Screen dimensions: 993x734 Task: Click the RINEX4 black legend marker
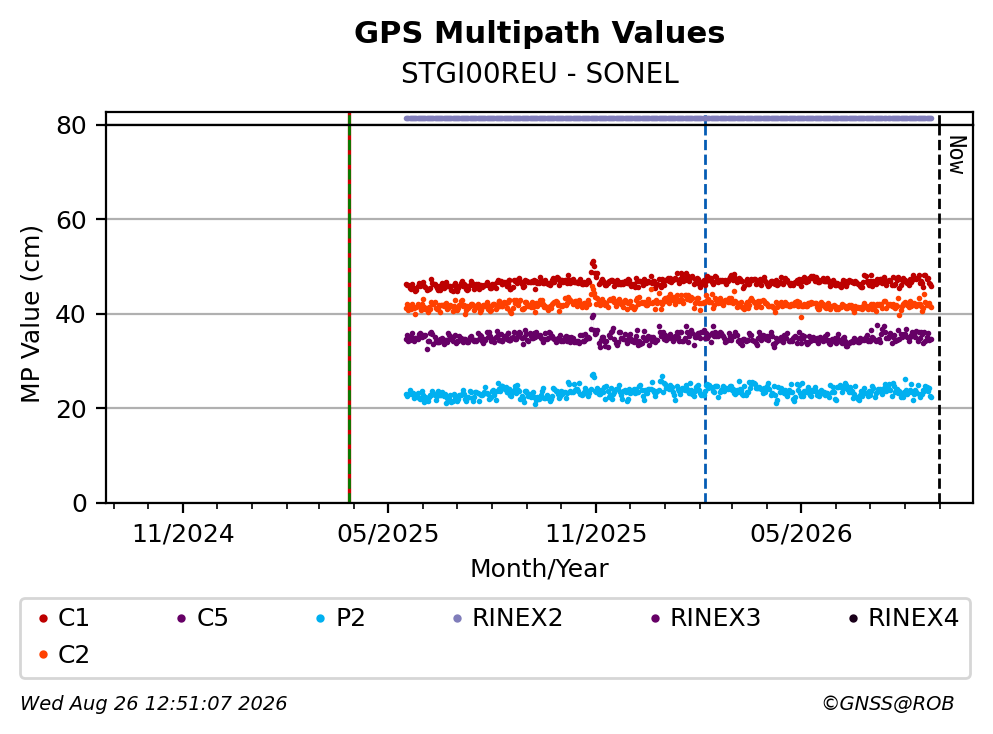853,618
